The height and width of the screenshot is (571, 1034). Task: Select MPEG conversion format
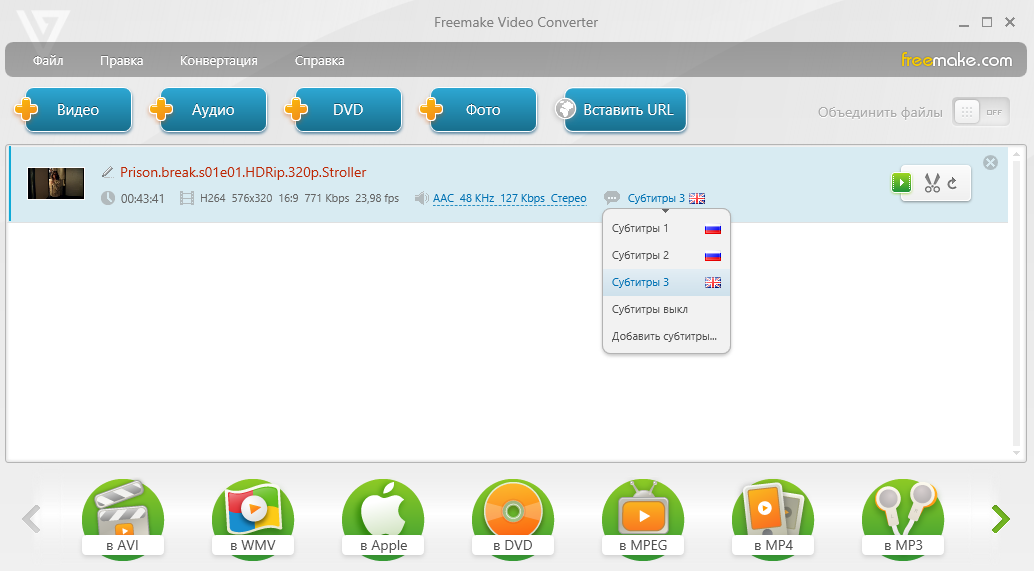pos(642,518)
